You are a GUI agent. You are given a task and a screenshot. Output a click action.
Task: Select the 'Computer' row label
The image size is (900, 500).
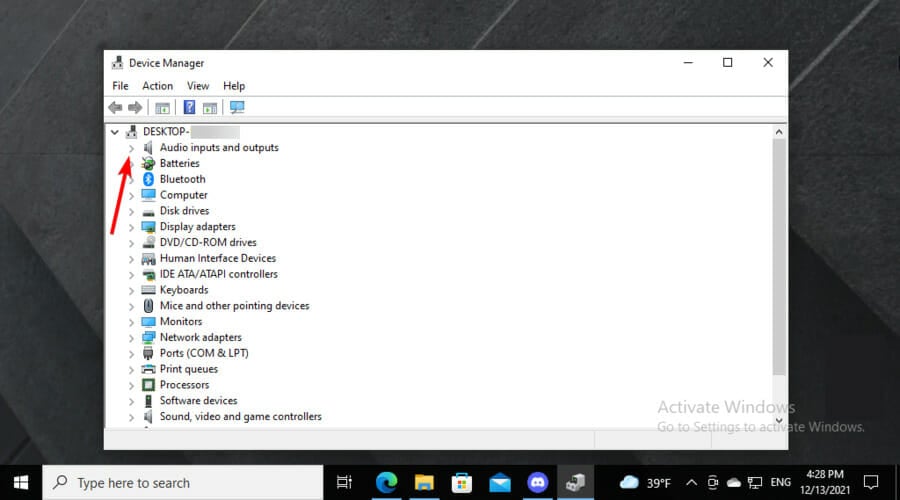click(184, 195)
